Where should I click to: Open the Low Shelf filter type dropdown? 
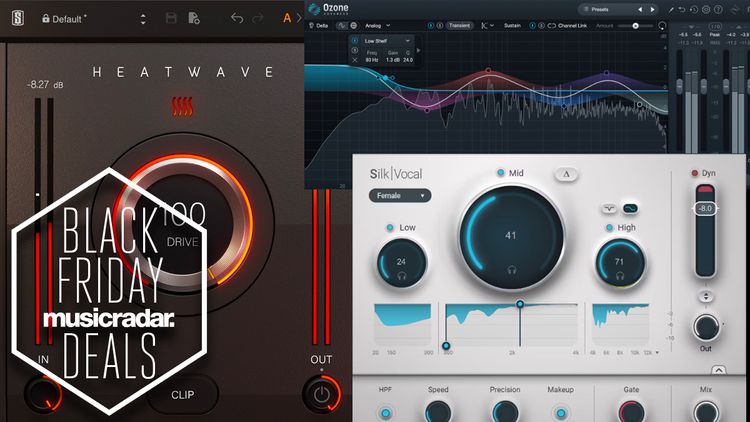tap(387, 41)
